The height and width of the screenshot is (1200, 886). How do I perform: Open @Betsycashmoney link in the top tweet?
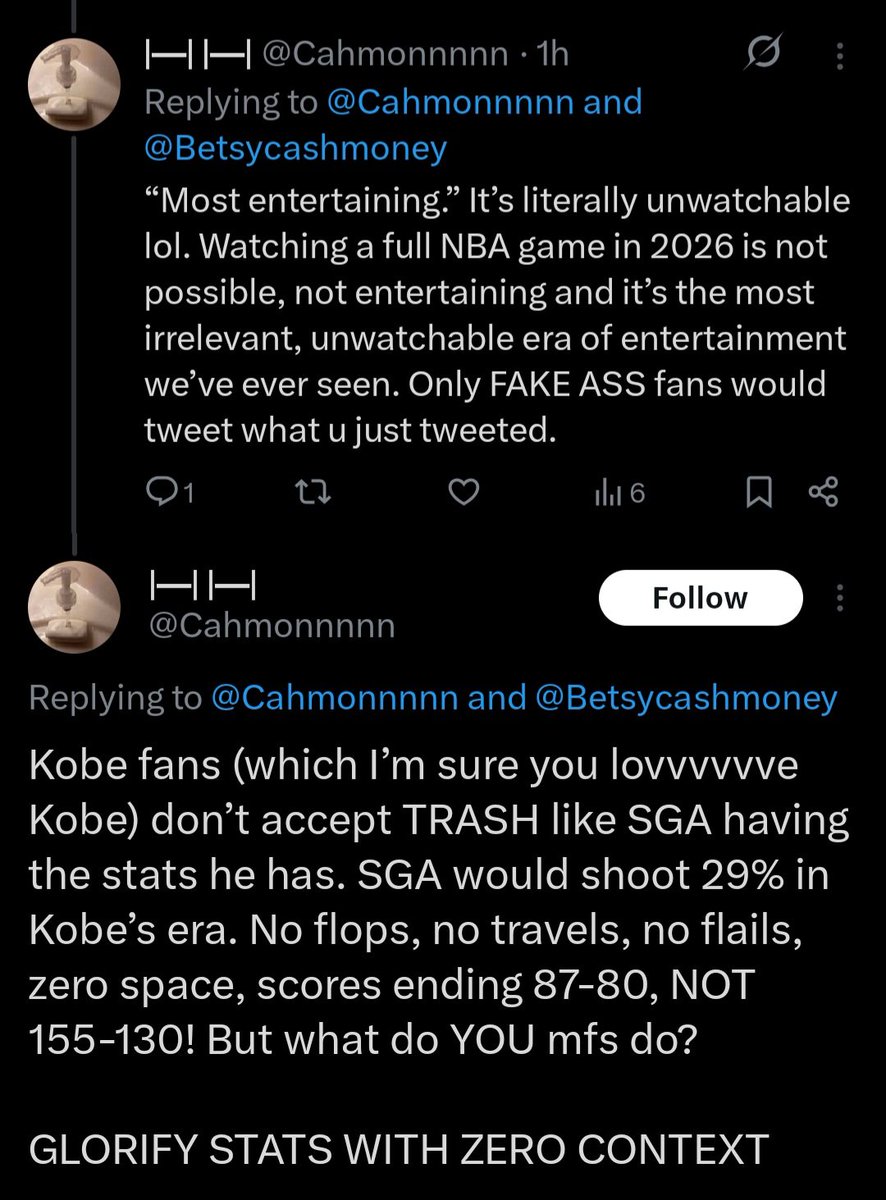tap(296, 148)
